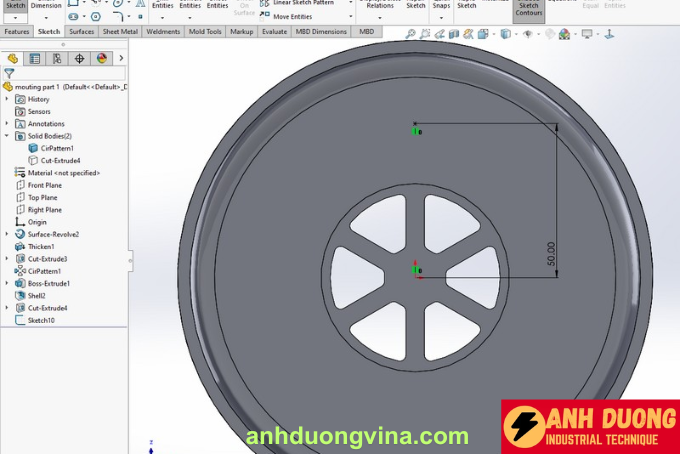Select Sketch10 in the feature tree
680x454 pixels.
pyautogui.click(x=41, y=320)
